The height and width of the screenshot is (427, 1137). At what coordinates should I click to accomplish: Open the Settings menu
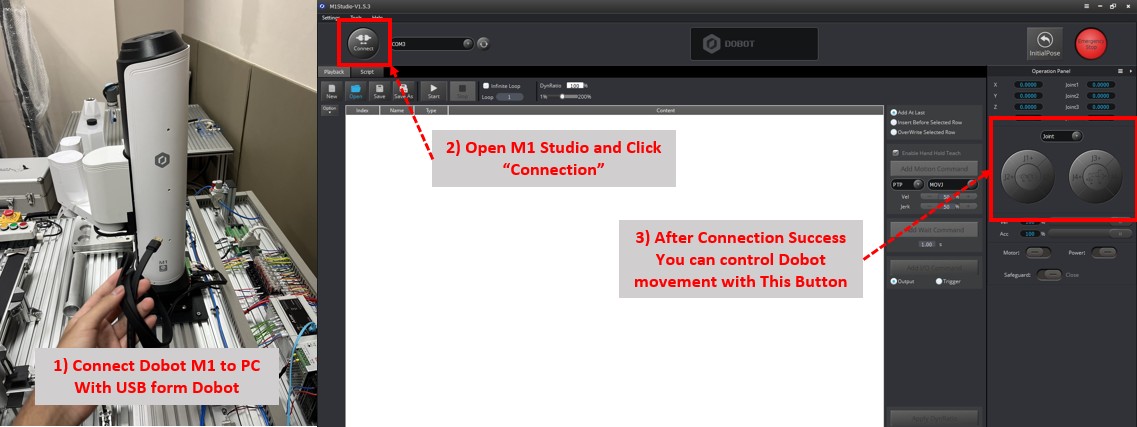point(331,17)
